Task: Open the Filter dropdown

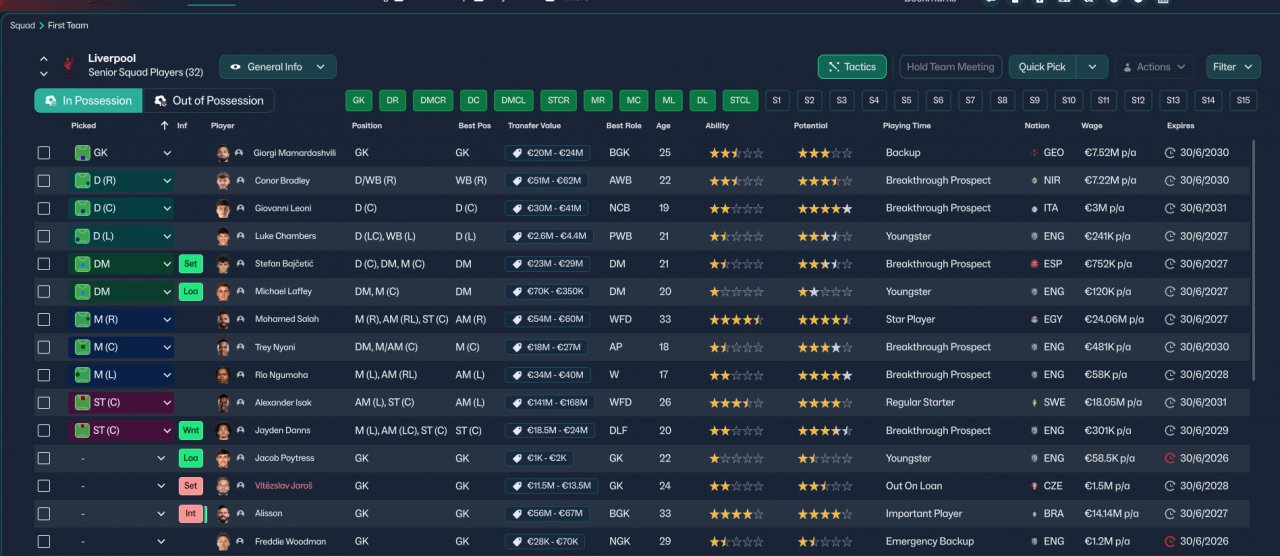Action: [x=1233, y=67]
